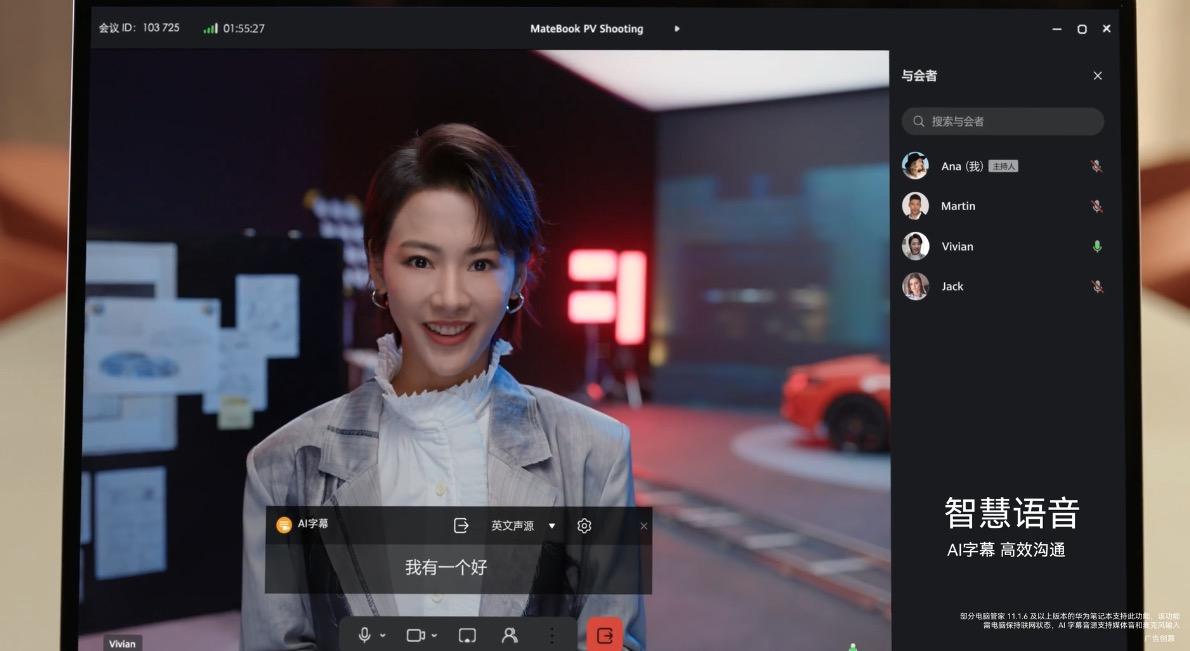1190x651 pixels.
Task: Toggle the microphone in bottom toolbar
Action: (364, 634)
